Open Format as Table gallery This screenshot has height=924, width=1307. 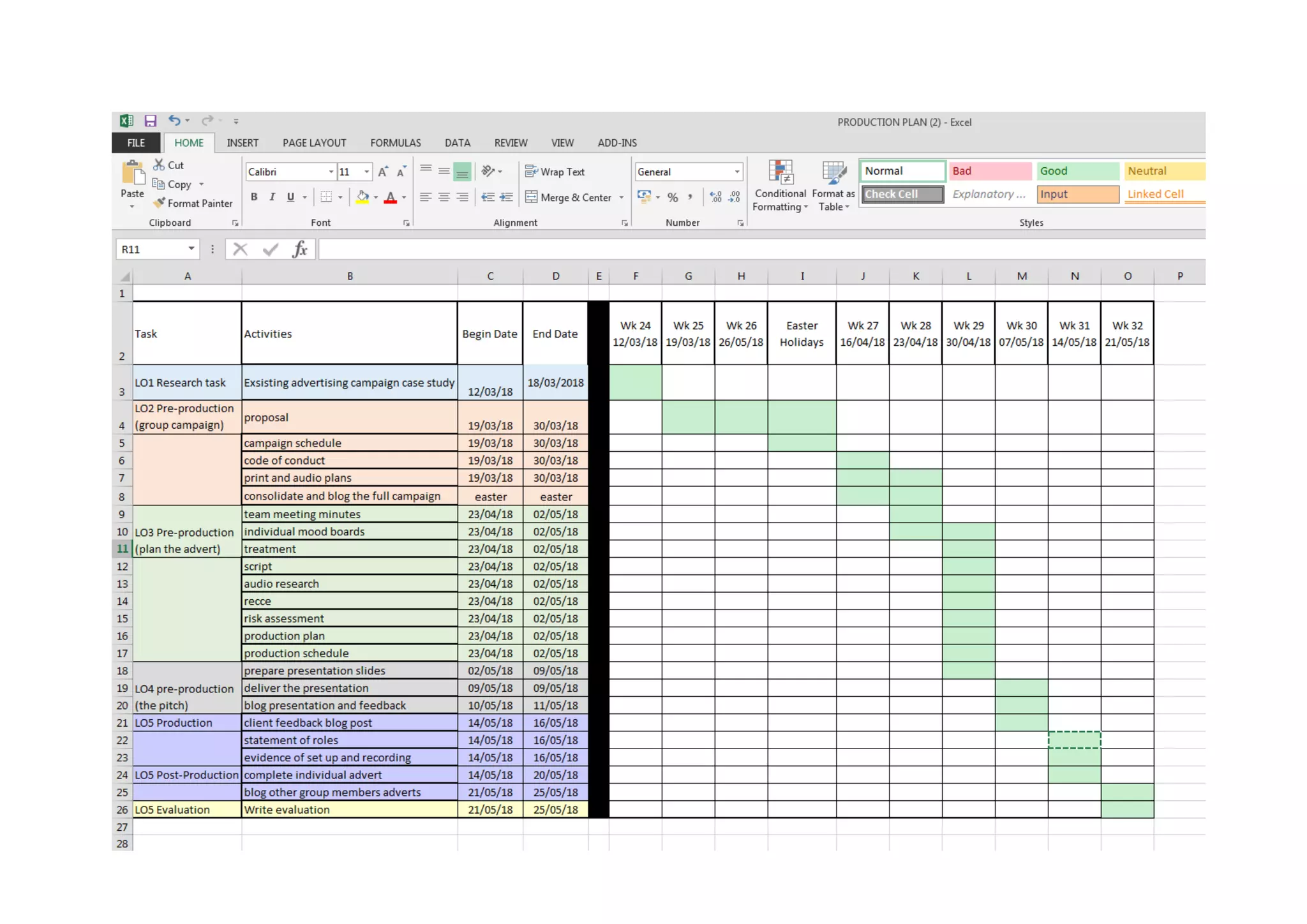point(833,186)
